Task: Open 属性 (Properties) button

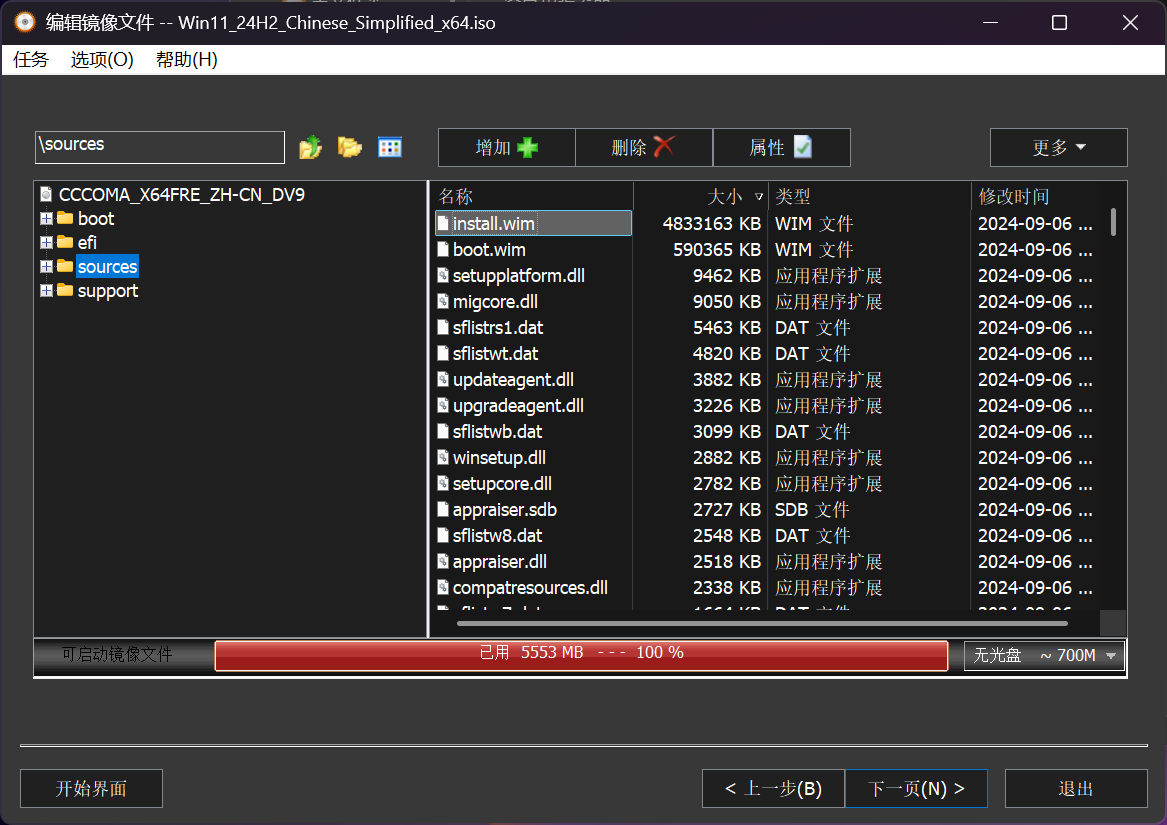Action: click(781, 147)
